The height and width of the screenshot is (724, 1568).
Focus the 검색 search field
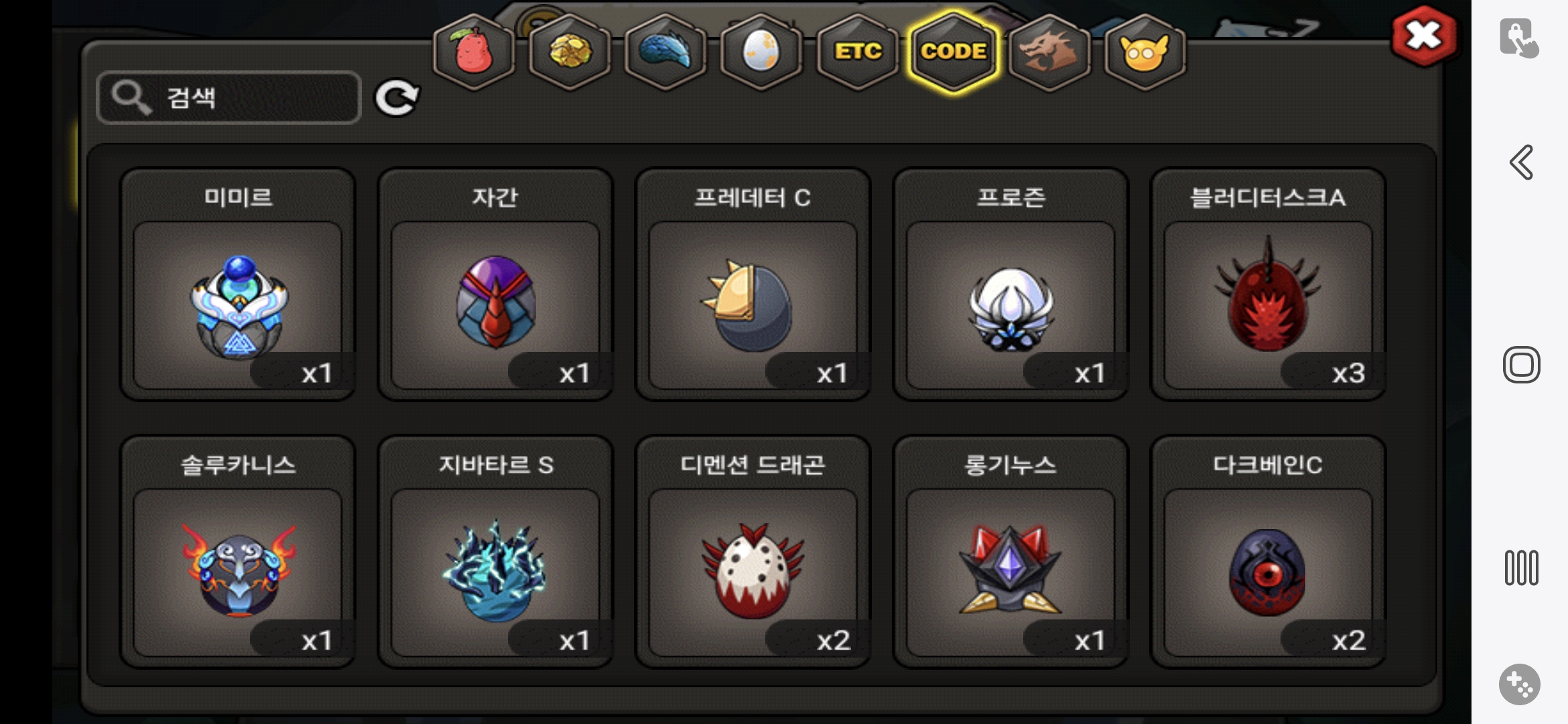click(x=228, y=98)
